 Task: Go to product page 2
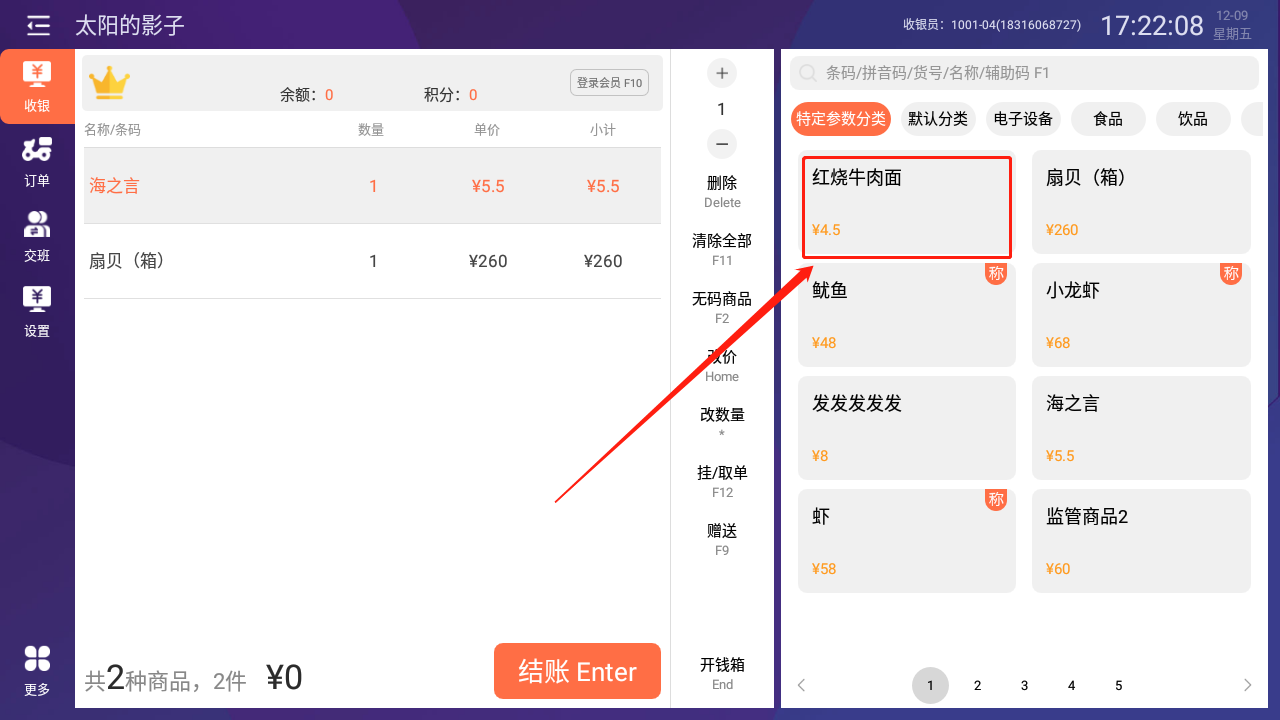pos(977,685)
